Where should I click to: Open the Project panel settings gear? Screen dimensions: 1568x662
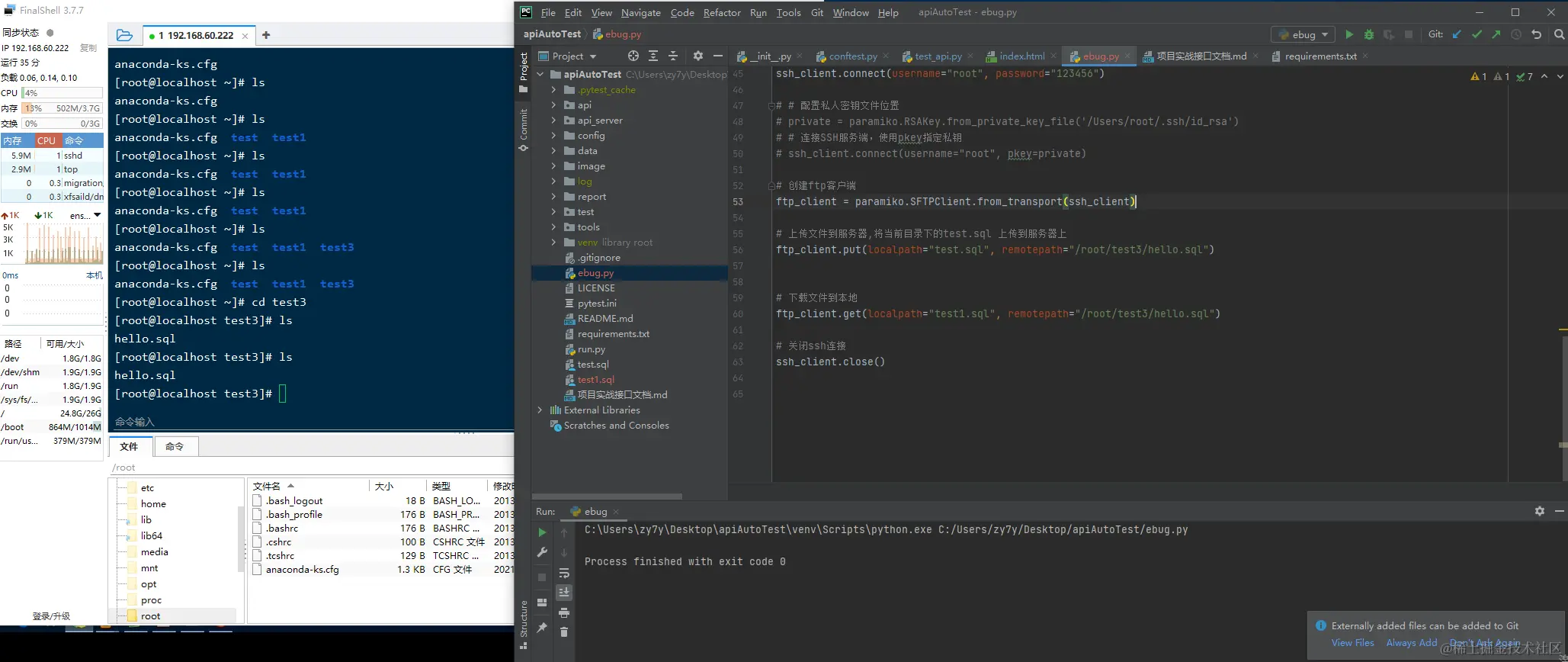[x=697, y=56]
